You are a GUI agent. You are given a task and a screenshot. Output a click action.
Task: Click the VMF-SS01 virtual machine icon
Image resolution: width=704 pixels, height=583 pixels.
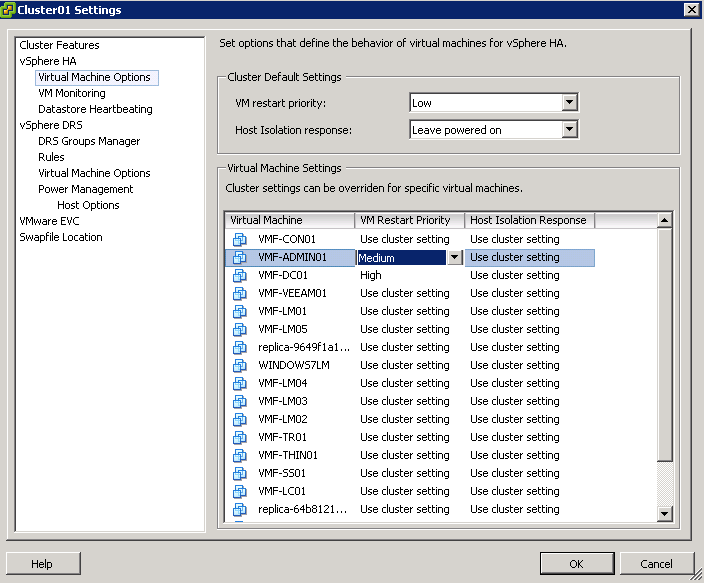(239, 473)
